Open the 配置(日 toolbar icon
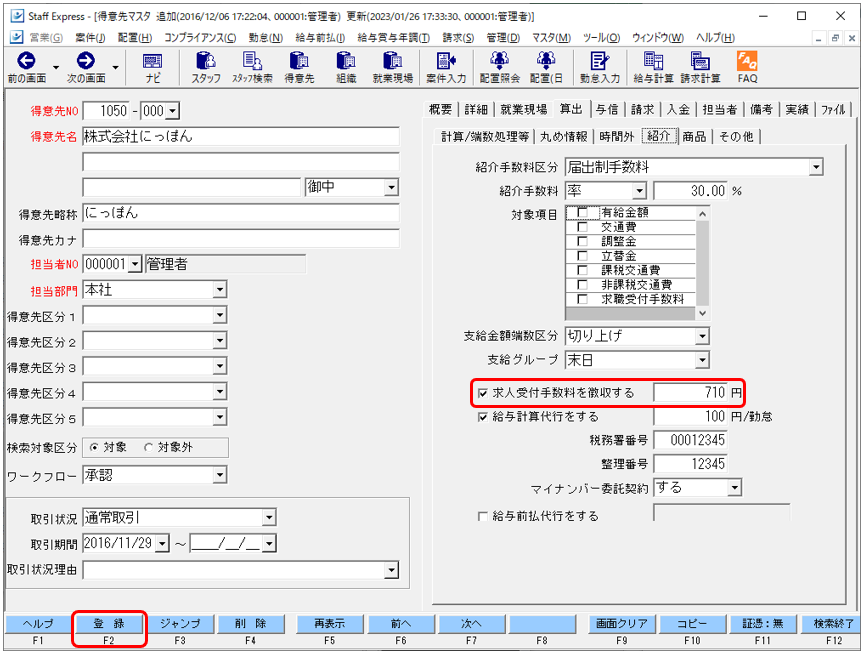The height and width of the screenshot is (656, 864). (x=546, y=61)
